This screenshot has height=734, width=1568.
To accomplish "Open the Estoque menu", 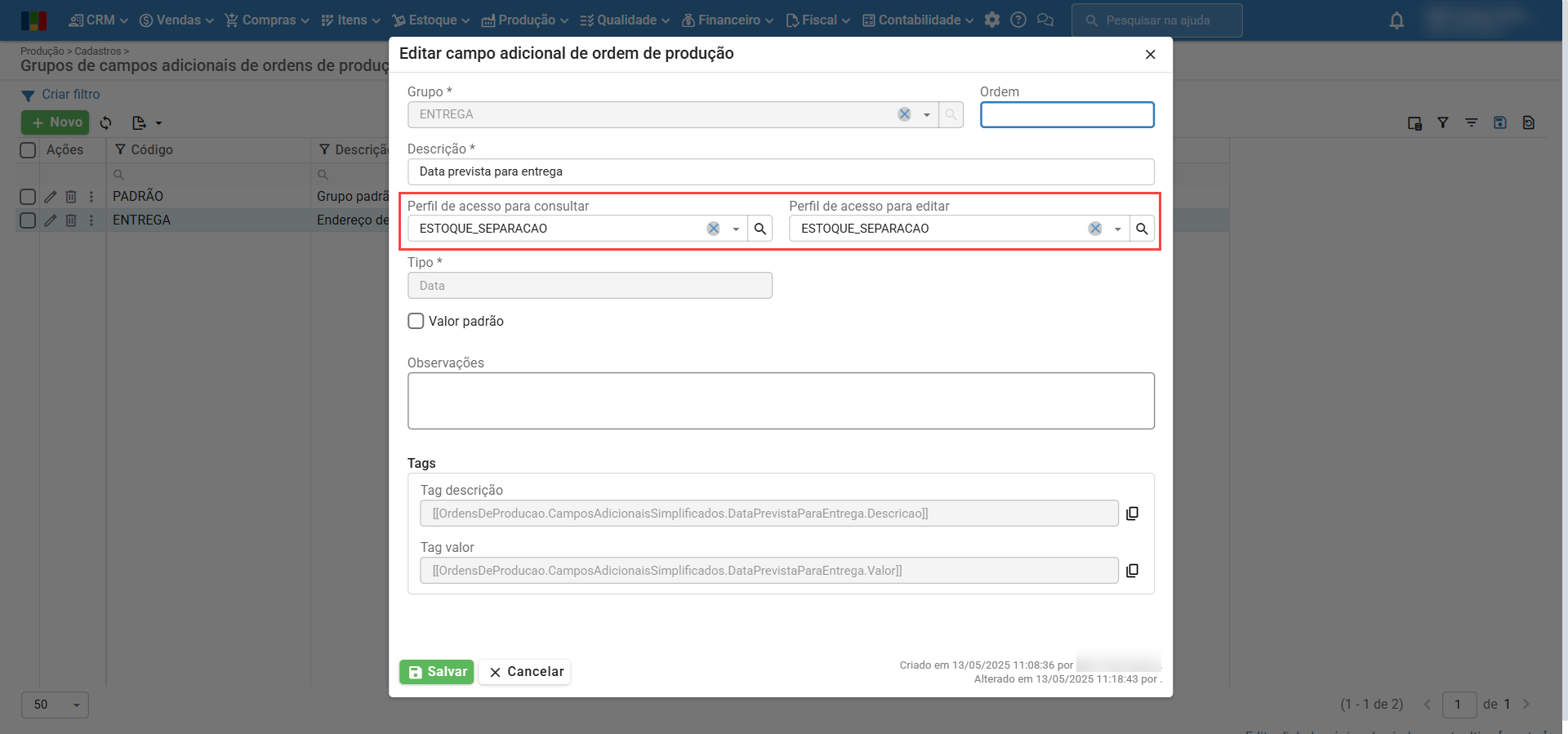I will point(431,20).
